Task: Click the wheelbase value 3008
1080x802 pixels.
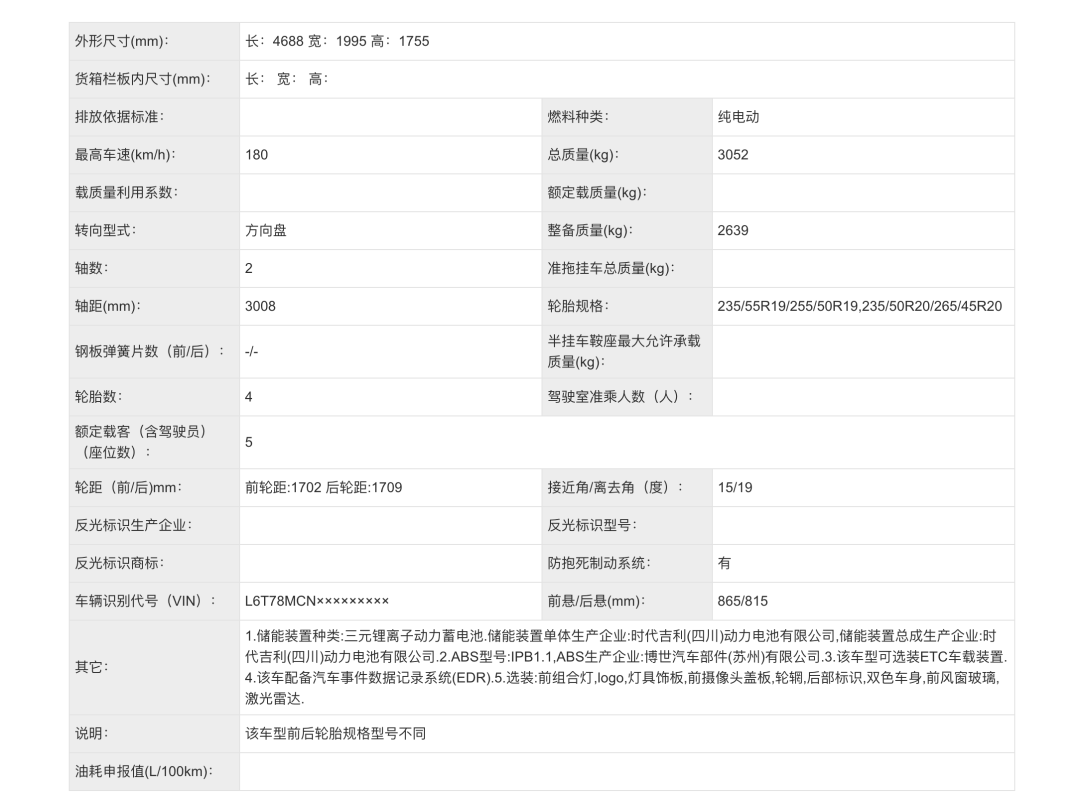Action: click(260, 306)
